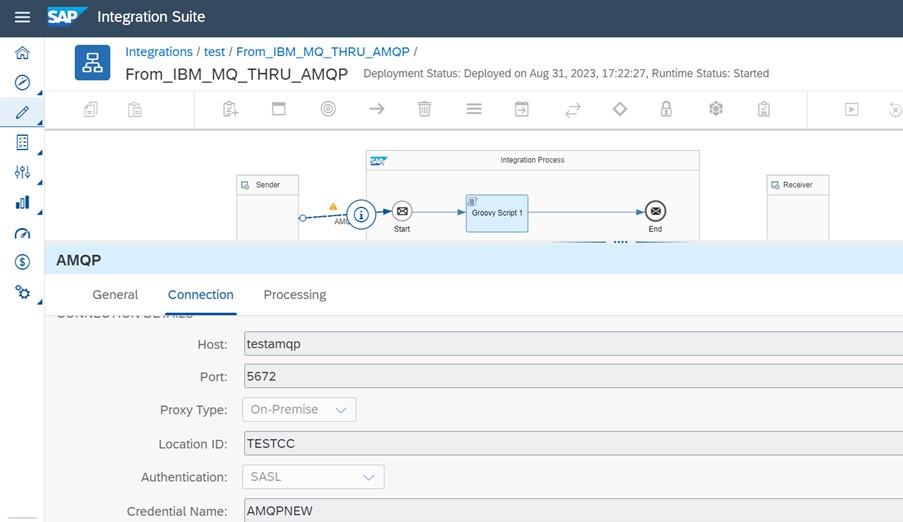Click the AMQP adapter info icon
The width and height of the screenshot is (903, 522).
pos(361,215)
